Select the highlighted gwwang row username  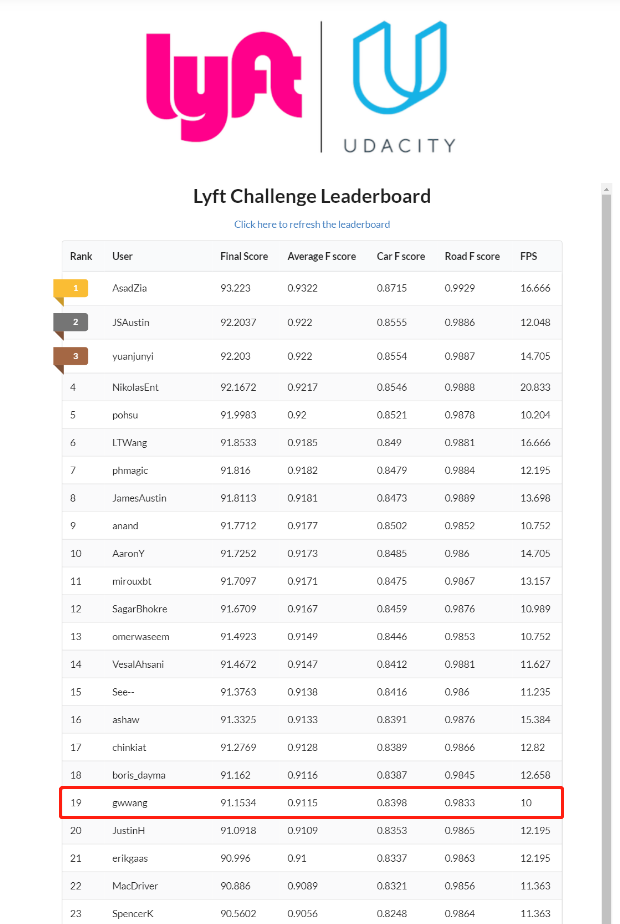[x=130, y=803]
